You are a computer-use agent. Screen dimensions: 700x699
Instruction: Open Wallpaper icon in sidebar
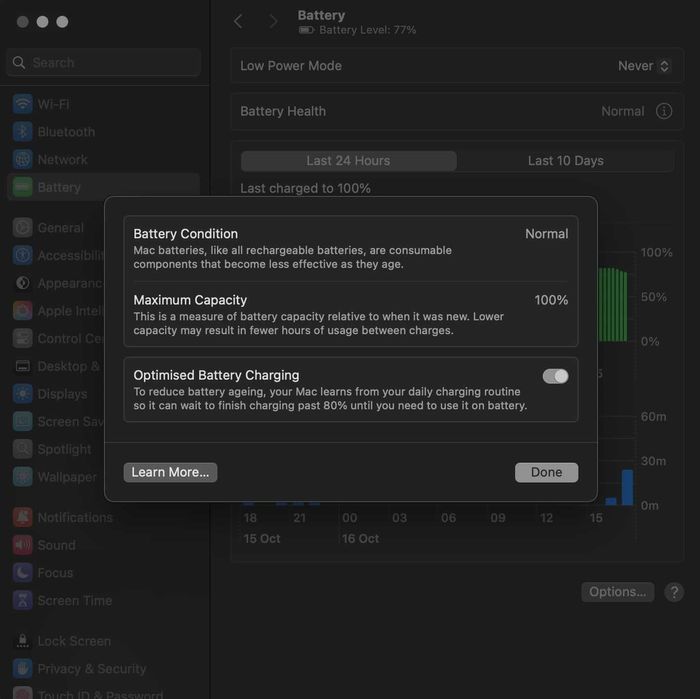tap(22, 477)
